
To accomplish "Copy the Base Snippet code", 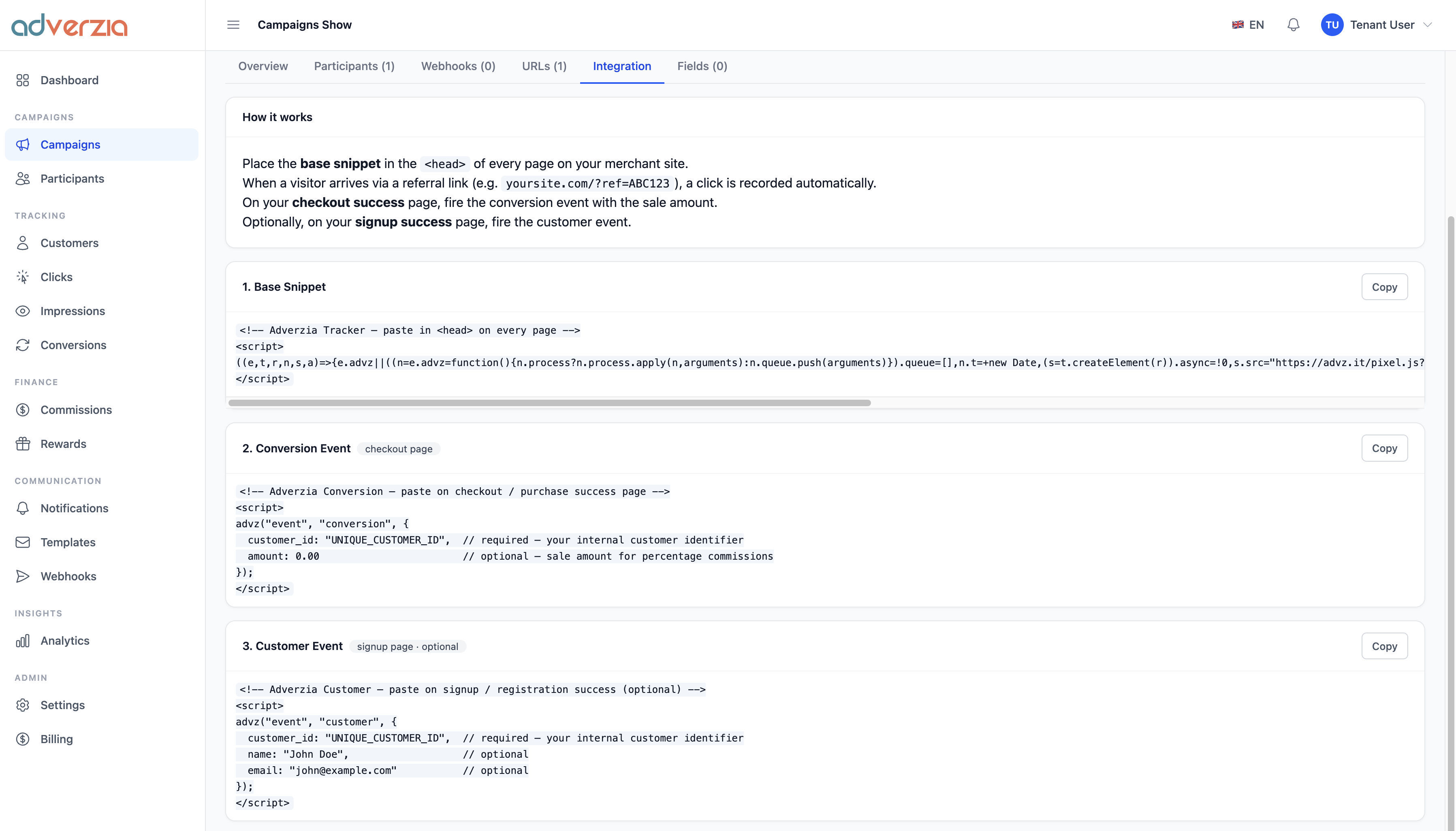I will click(1384, 287).
